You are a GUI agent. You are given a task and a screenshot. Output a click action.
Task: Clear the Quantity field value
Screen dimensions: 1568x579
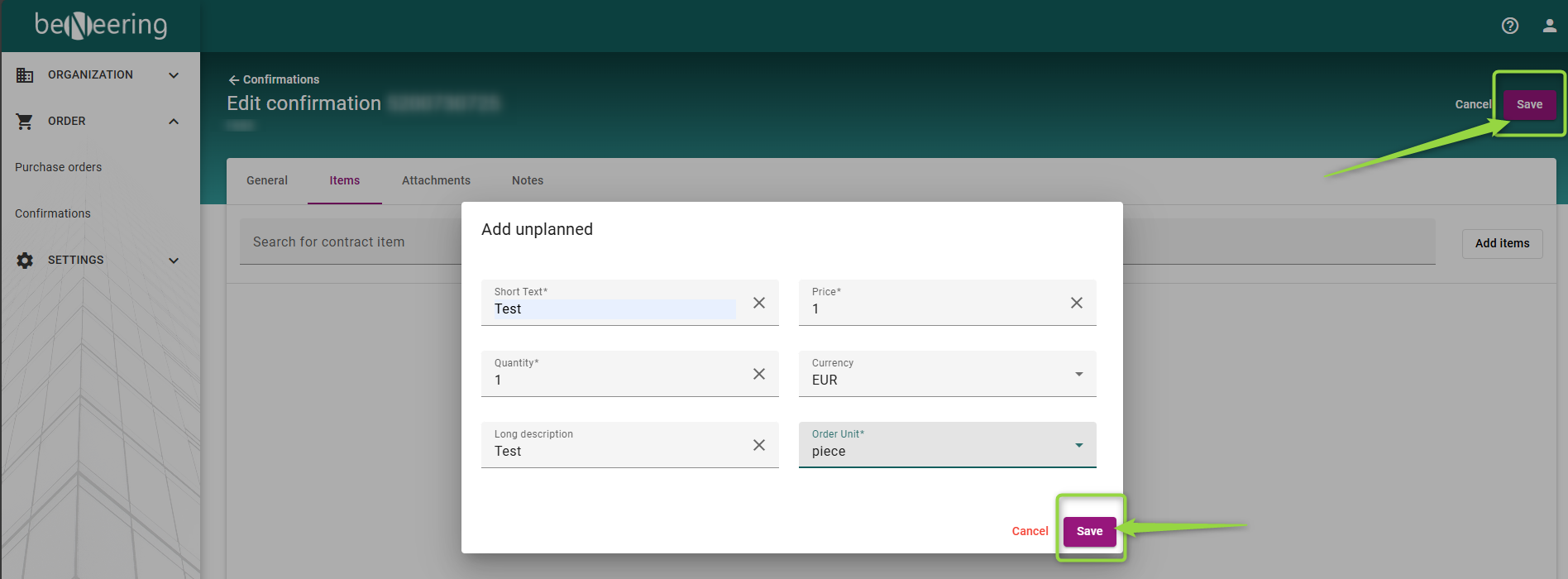click(759, 374)
